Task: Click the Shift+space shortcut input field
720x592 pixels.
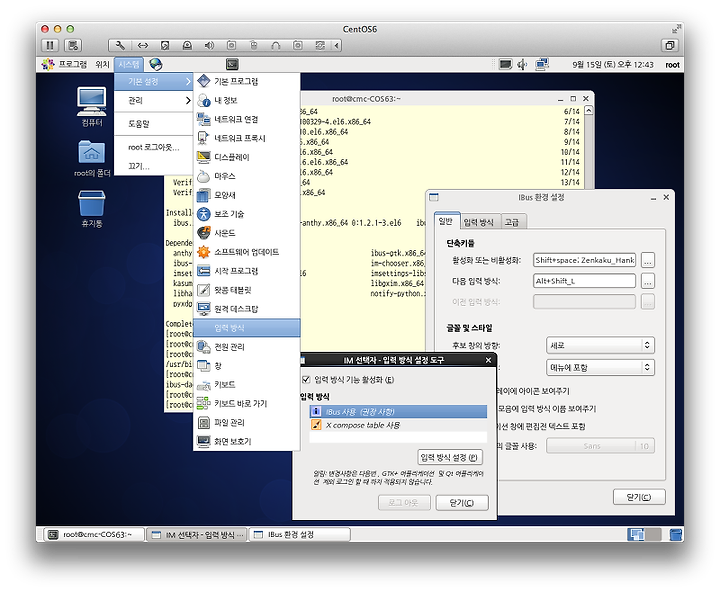Action: pyautogui.click(x=585, y=260)
